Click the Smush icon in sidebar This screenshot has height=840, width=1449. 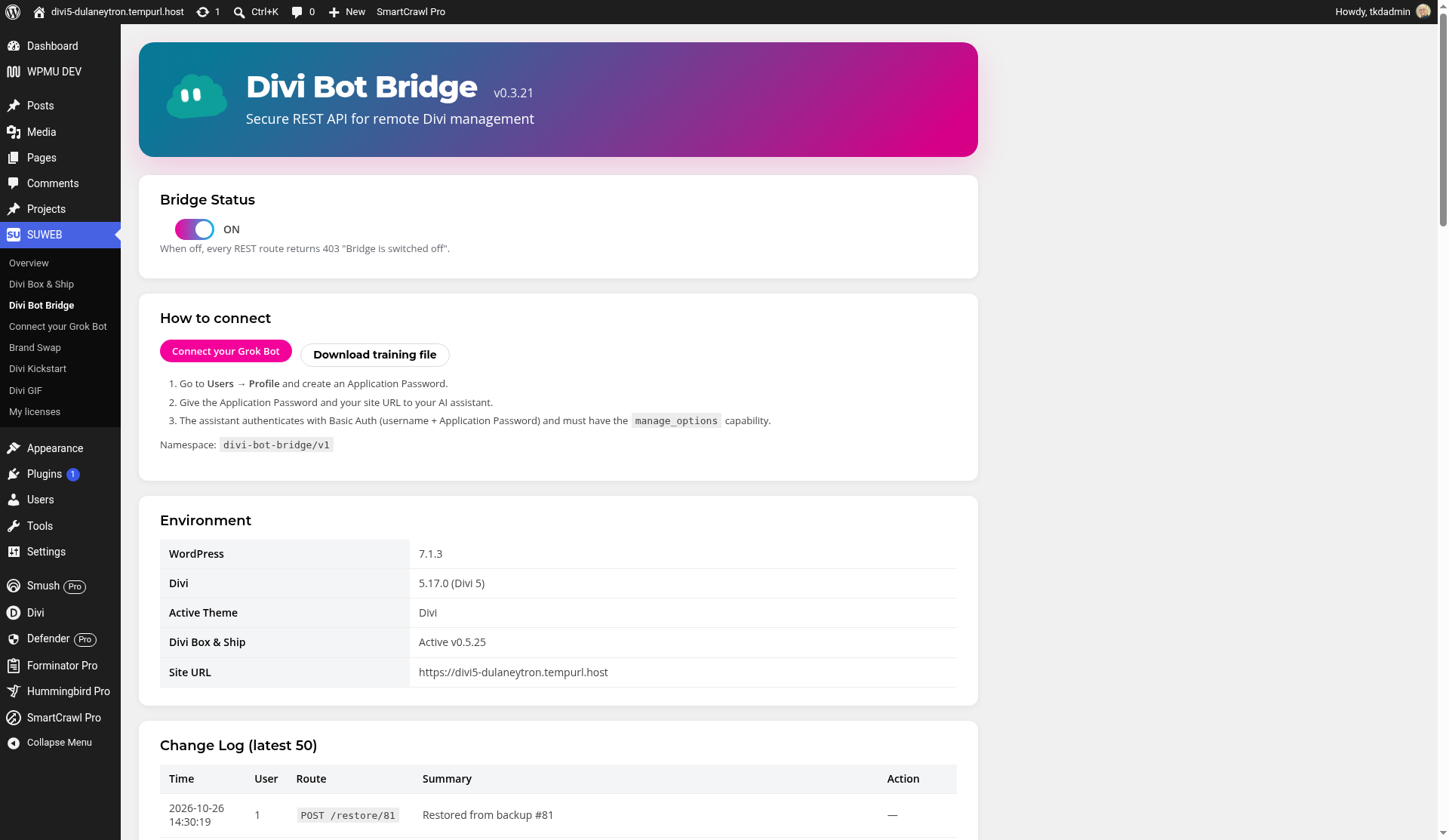point(14,586)
